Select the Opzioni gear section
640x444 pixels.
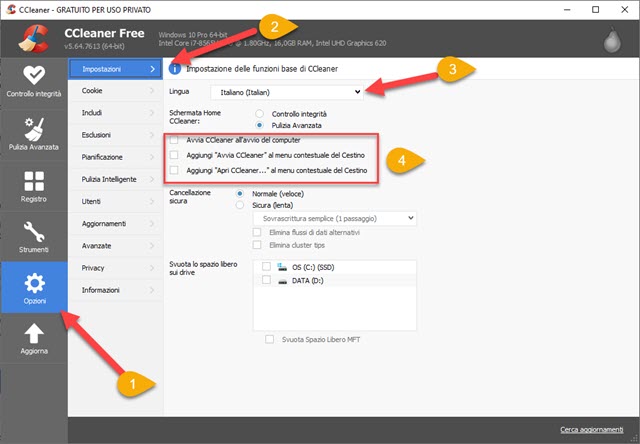coord(34,288)
